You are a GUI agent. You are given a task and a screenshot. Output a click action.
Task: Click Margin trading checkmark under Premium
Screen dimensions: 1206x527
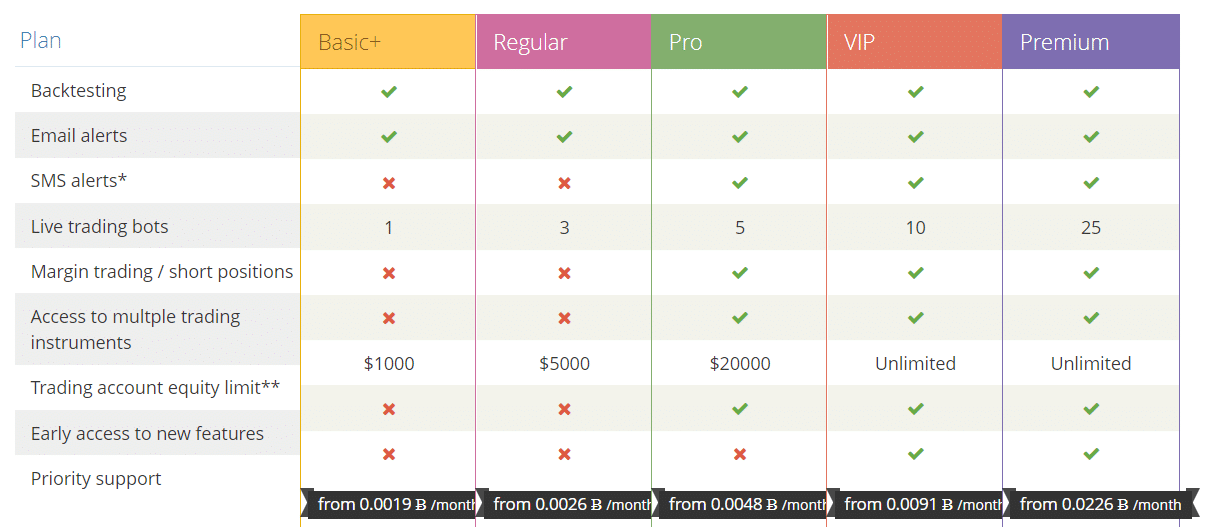[x=1091, y=273]
